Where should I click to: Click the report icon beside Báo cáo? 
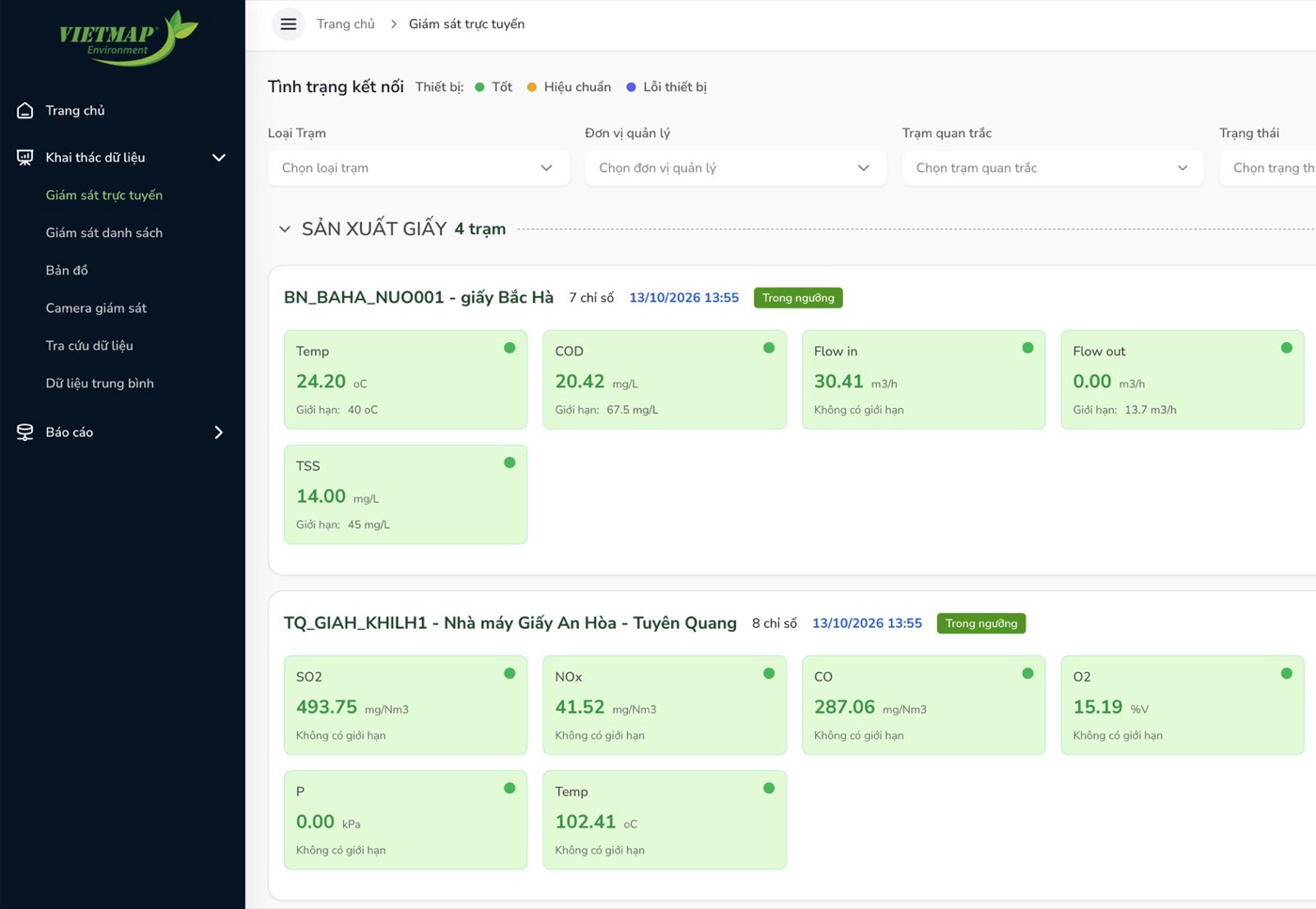pos(25,432)
